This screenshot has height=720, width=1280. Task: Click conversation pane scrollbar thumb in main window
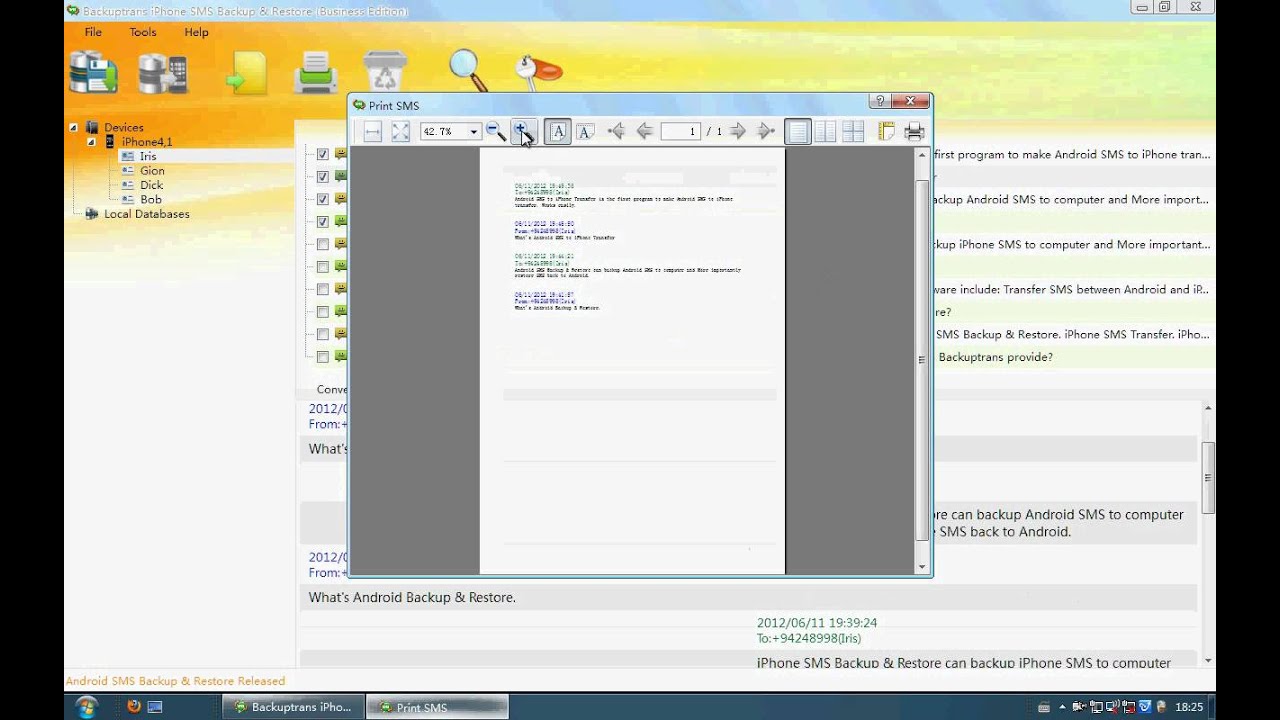(1208, 478)
